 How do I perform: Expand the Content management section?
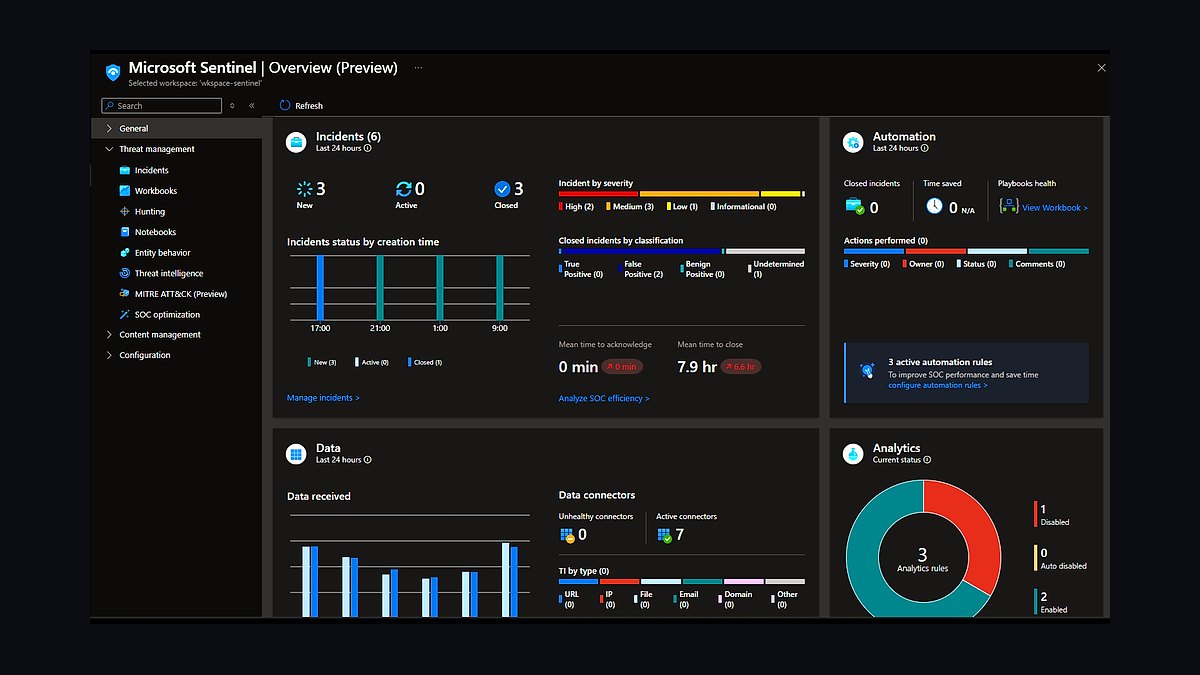click(109, 335)
